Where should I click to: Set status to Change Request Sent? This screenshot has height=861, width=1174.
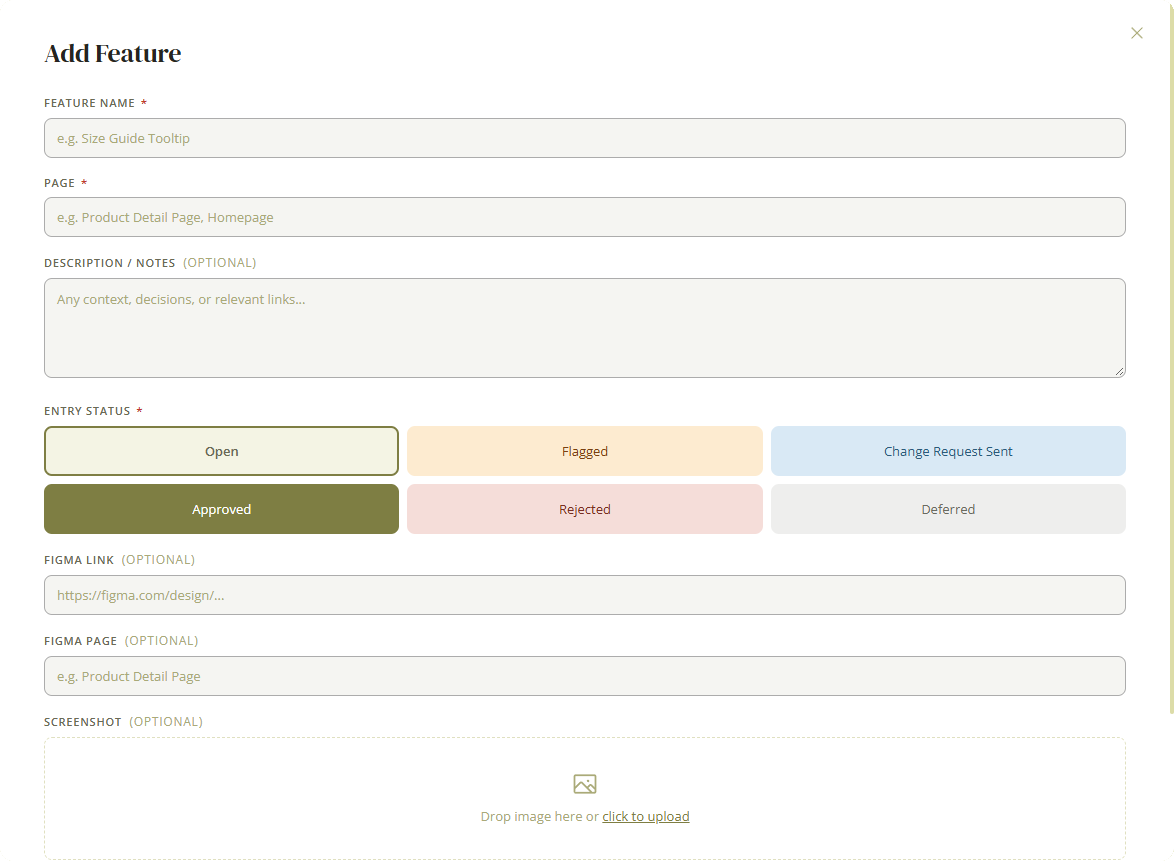point(948,451)
